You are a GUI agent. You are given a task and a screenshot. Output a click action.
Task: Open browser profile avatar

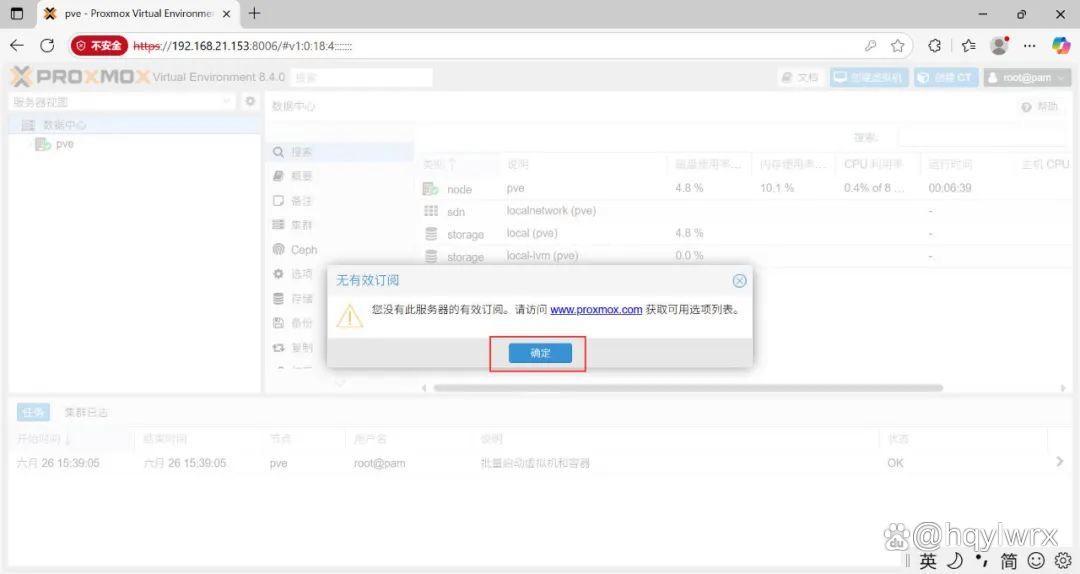[x=999, y=45]
